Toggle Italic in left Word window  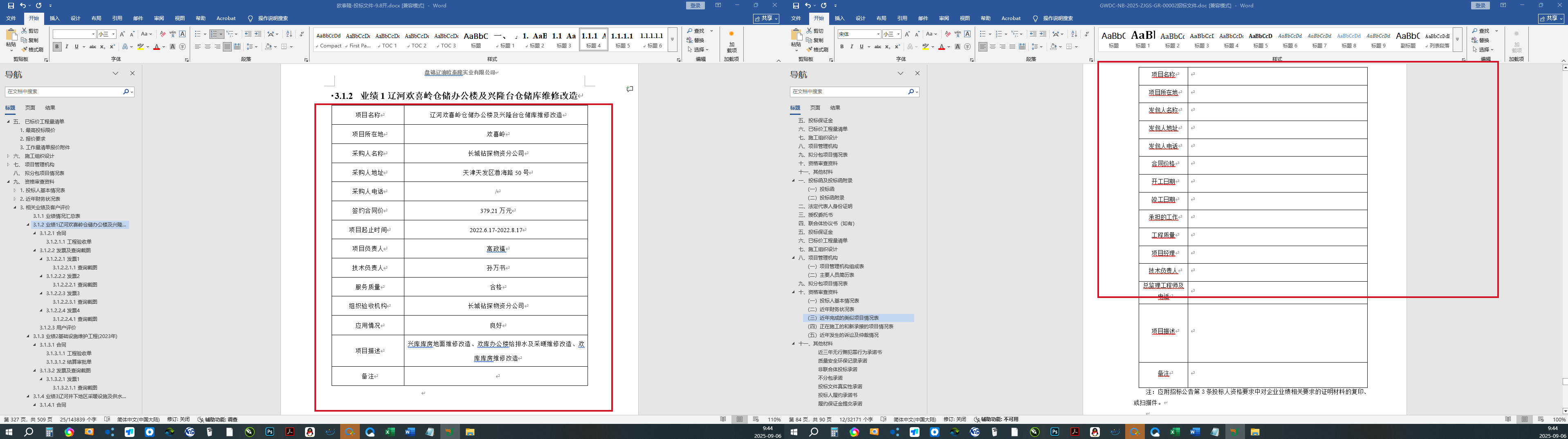[67, 47]
